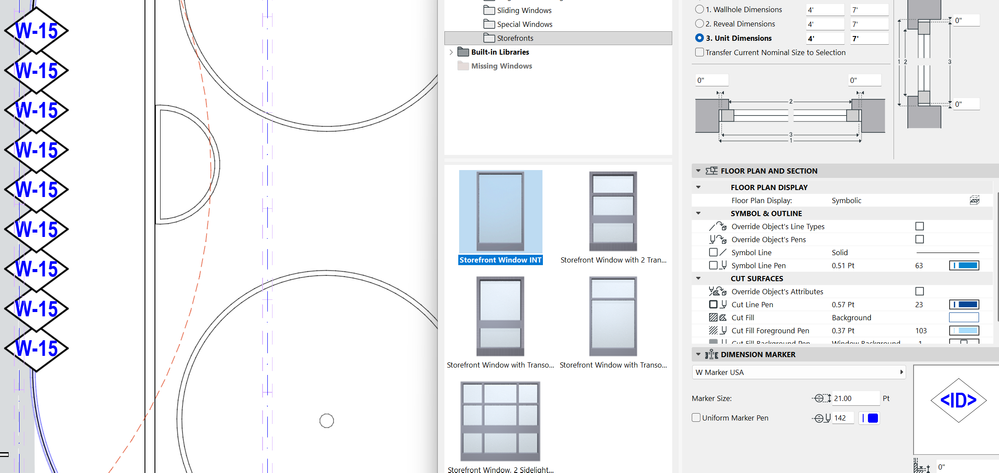This screenshot has width=999, height=473.
Task: Open the blue Uniform Marker Pen swatch
Action: click(x=870, y=418)
